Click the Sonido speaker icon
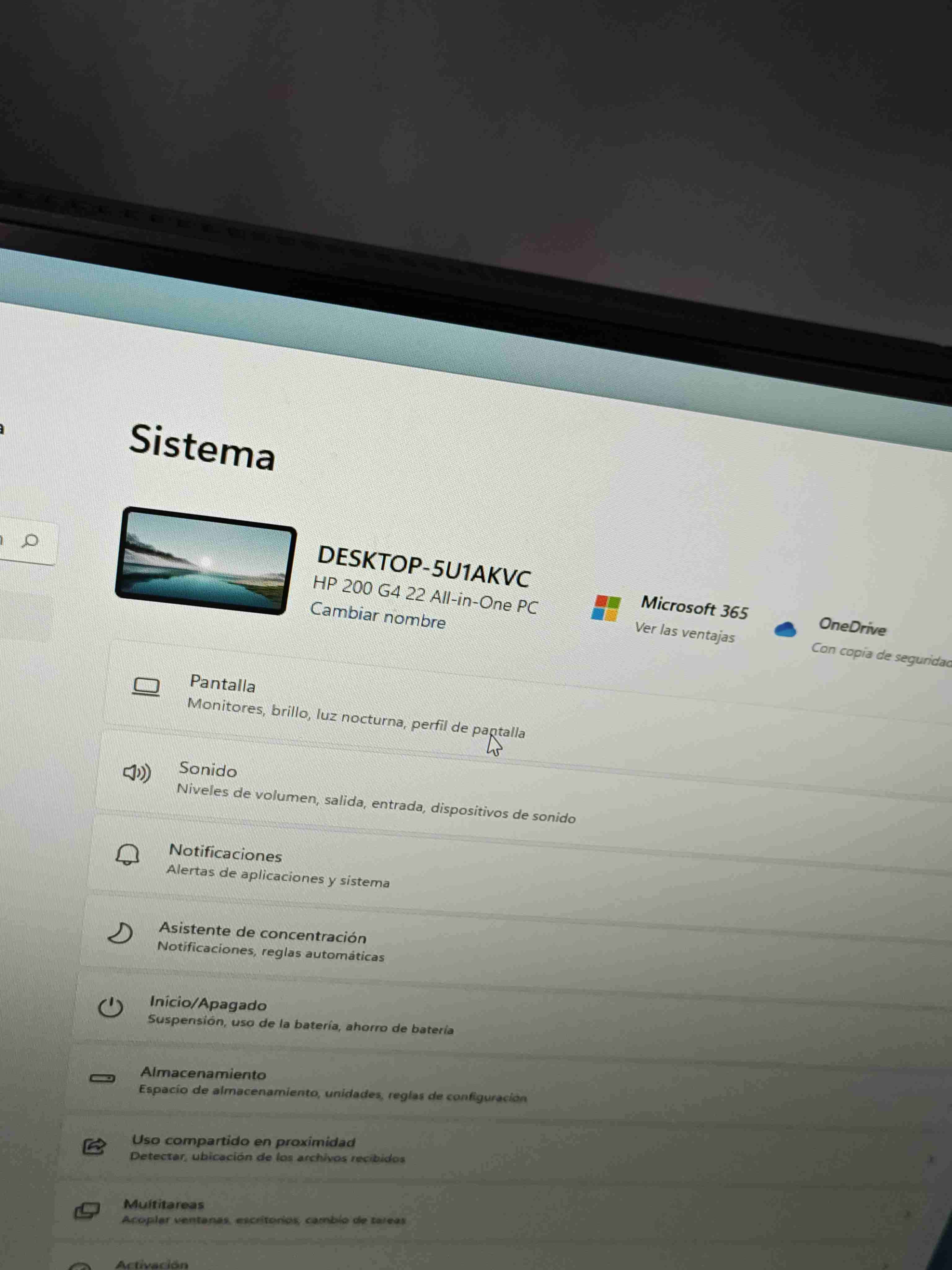The height and width of the screenshot is (1270, 952). tap(137, 773)
